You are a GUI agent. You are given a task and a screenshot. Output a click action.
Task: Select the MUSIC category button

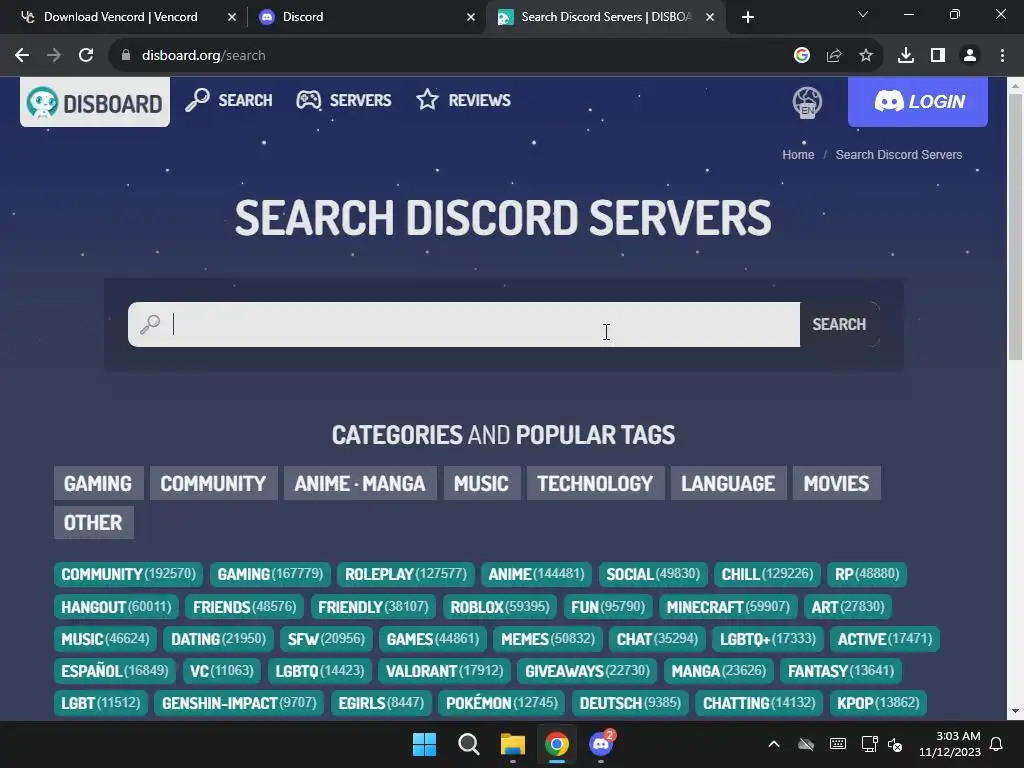[482, 483]
